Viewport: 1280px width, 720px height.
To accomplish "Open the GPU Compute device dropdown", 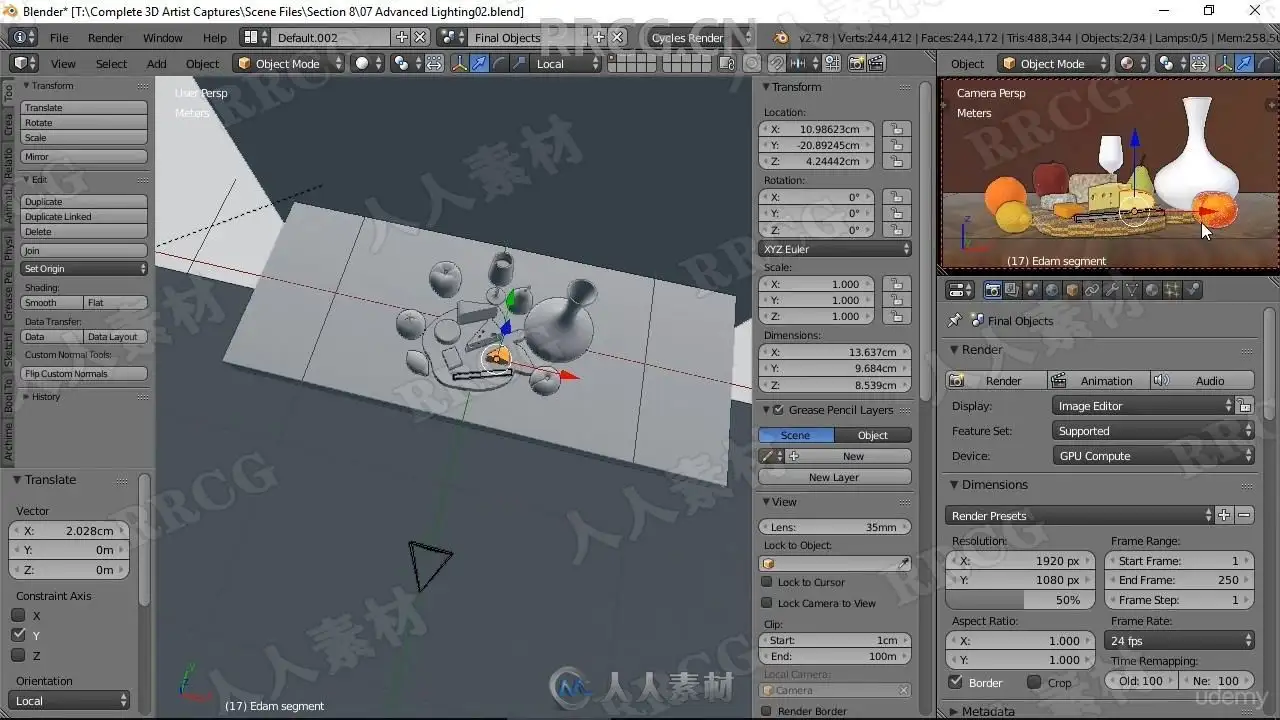I will pyautogui.click(x=1154, y=456).
